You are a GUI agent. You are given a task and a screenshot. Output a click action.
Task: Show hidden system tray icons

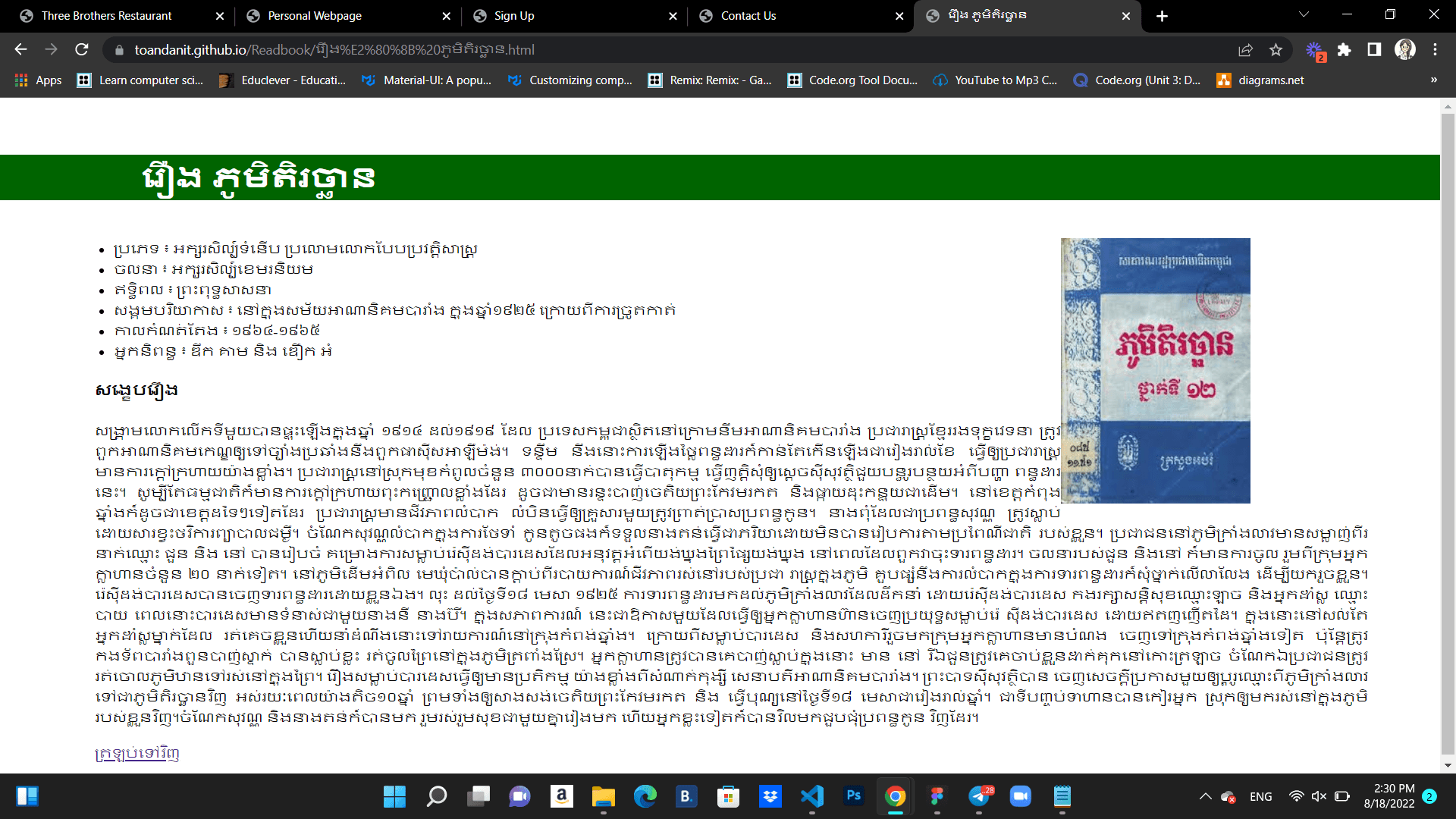(1205, 796)
